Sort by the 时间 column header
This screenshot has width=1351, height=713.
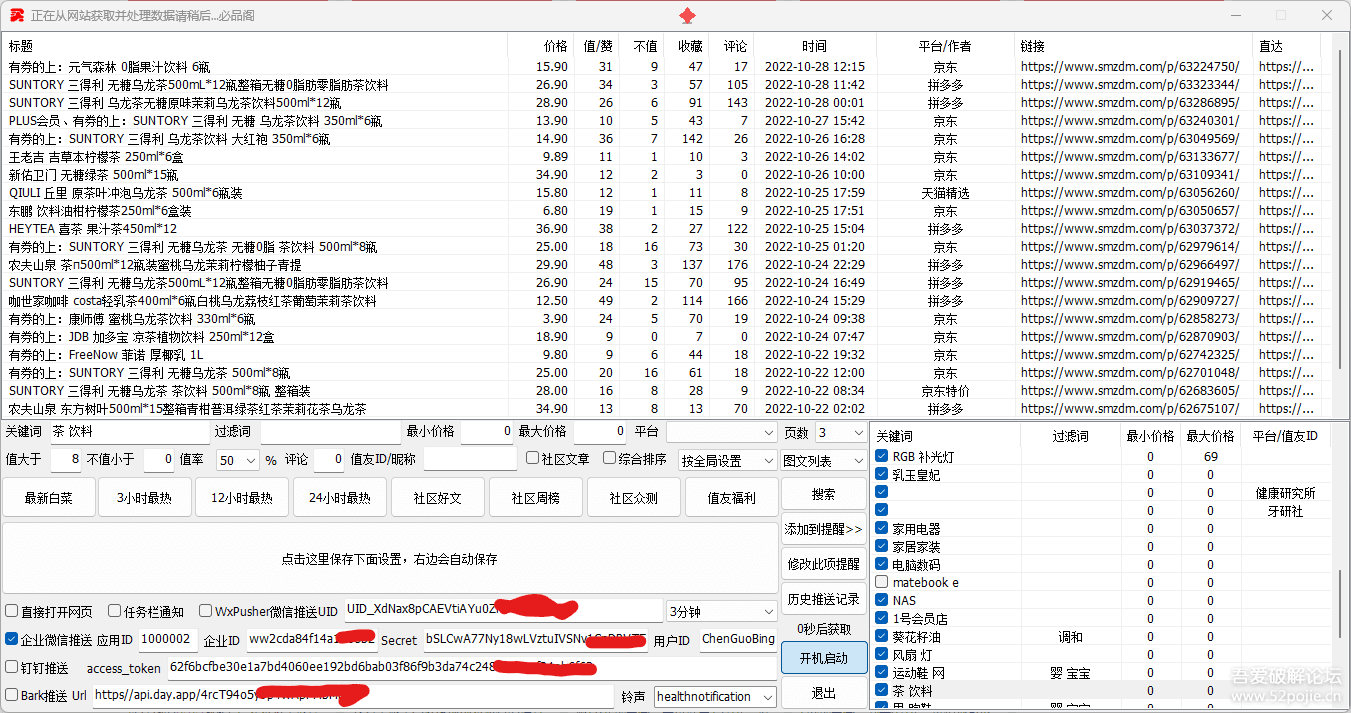click(x=814, y=46)
